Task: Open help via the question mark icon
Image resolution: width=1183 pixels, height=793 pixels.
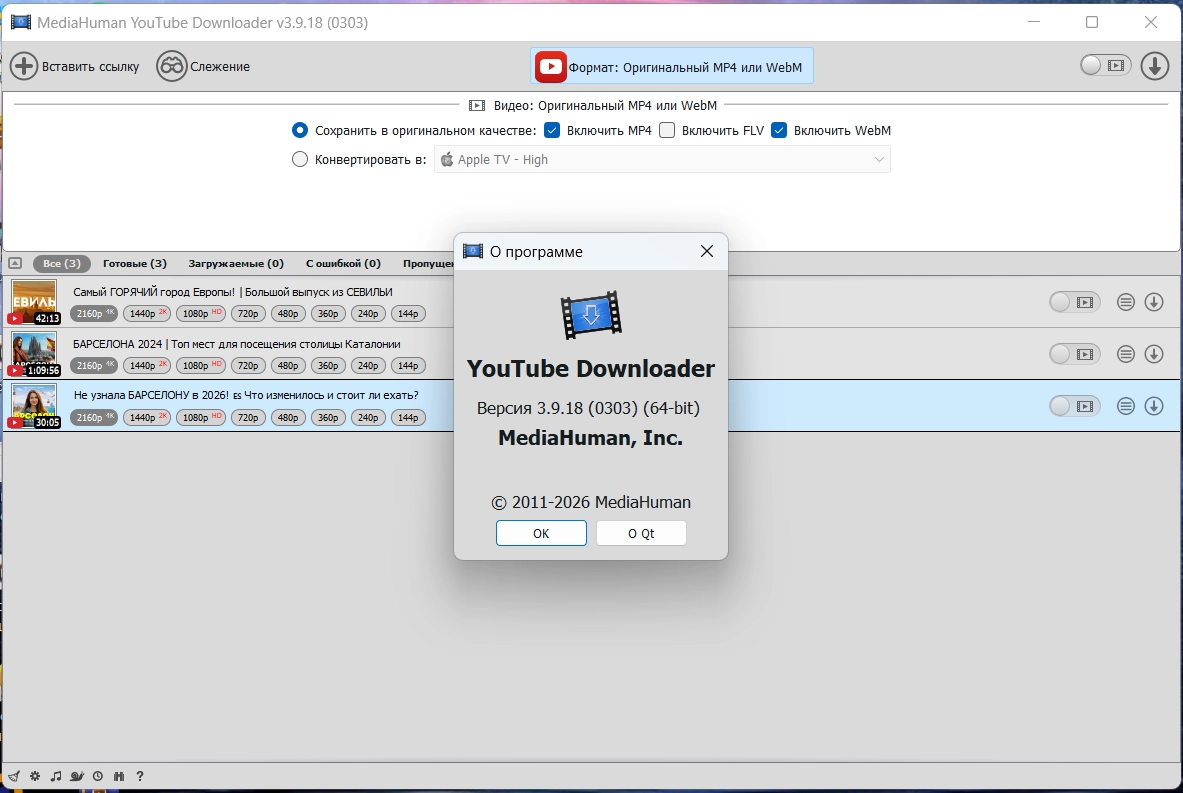Action: pos(140,776)
